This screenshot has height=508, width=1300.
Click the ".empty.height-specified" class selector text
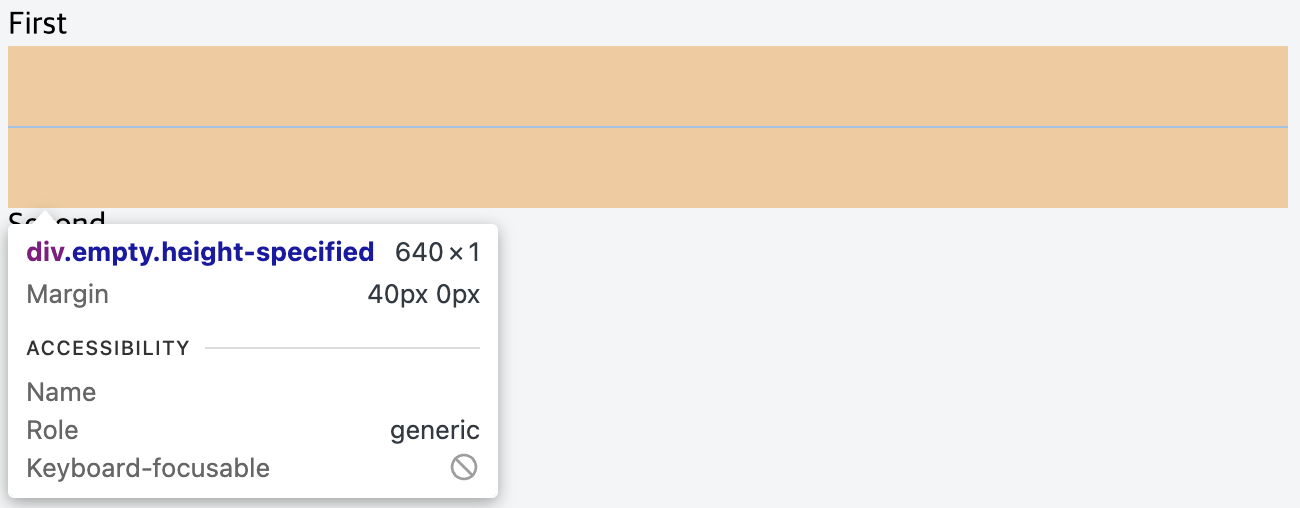tap(220, 252)
